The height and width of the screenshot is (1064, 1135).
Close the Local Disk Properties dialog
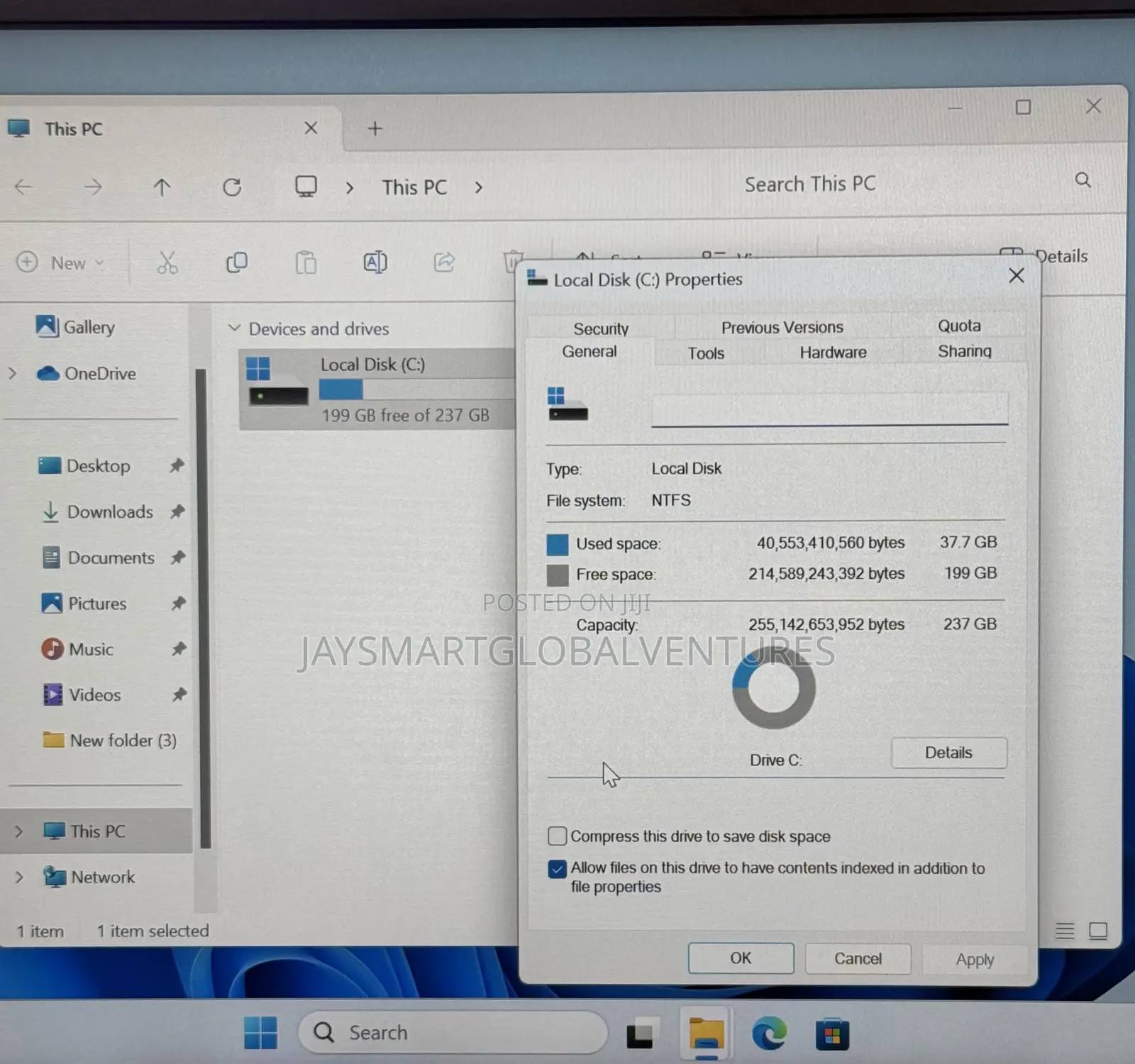[1017, 275]
